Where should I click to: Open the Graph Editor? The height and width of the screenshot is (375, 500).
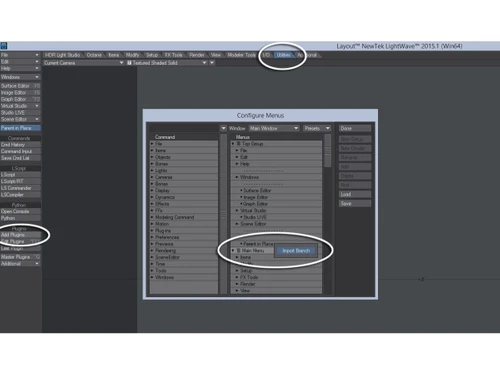20,99
